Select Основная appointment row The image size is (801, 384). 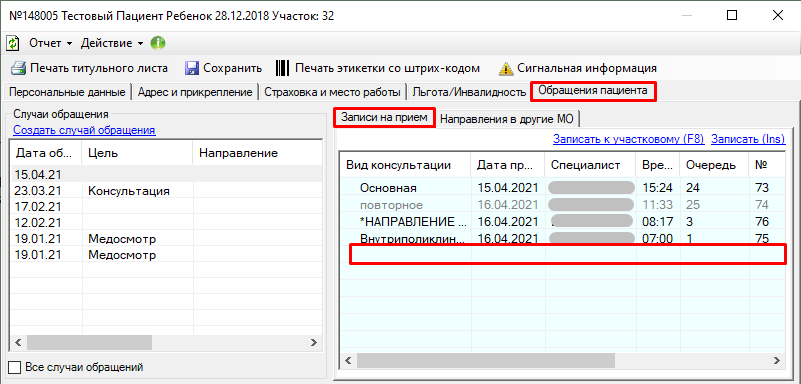[563, 188]
